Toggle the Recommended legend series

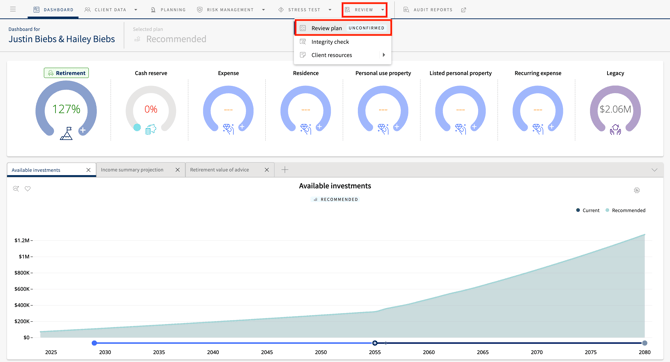[625, 210]
